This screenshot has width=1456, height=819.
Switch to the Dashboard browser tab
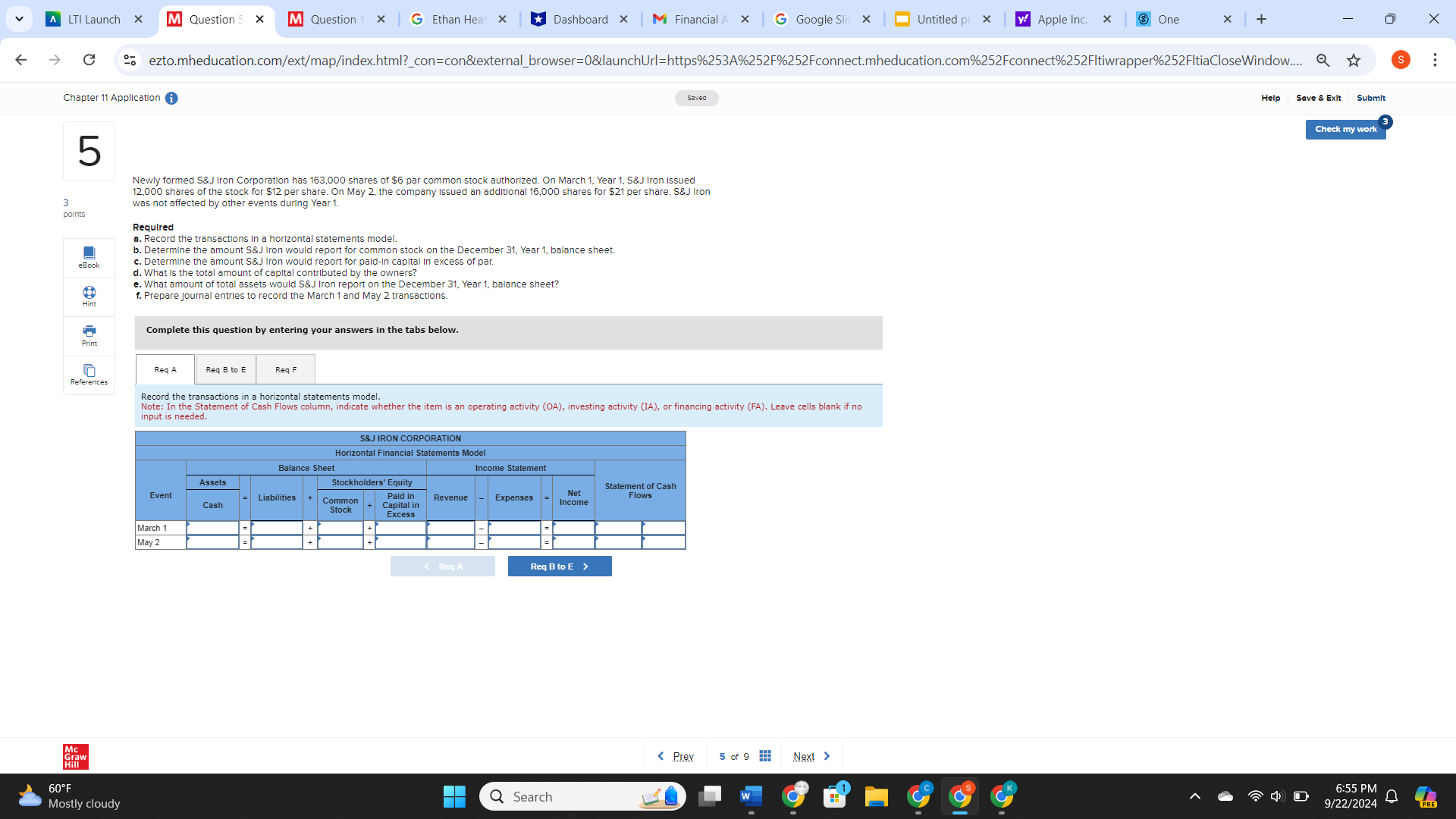click(x=579, y=19)
